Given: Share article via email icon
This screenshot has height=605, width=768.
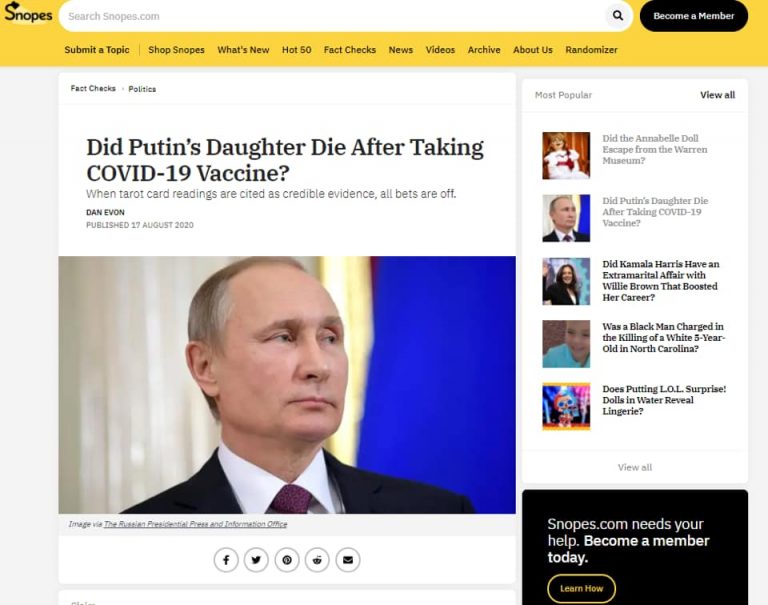Looking at the screenshot, I should pos(348,560).
